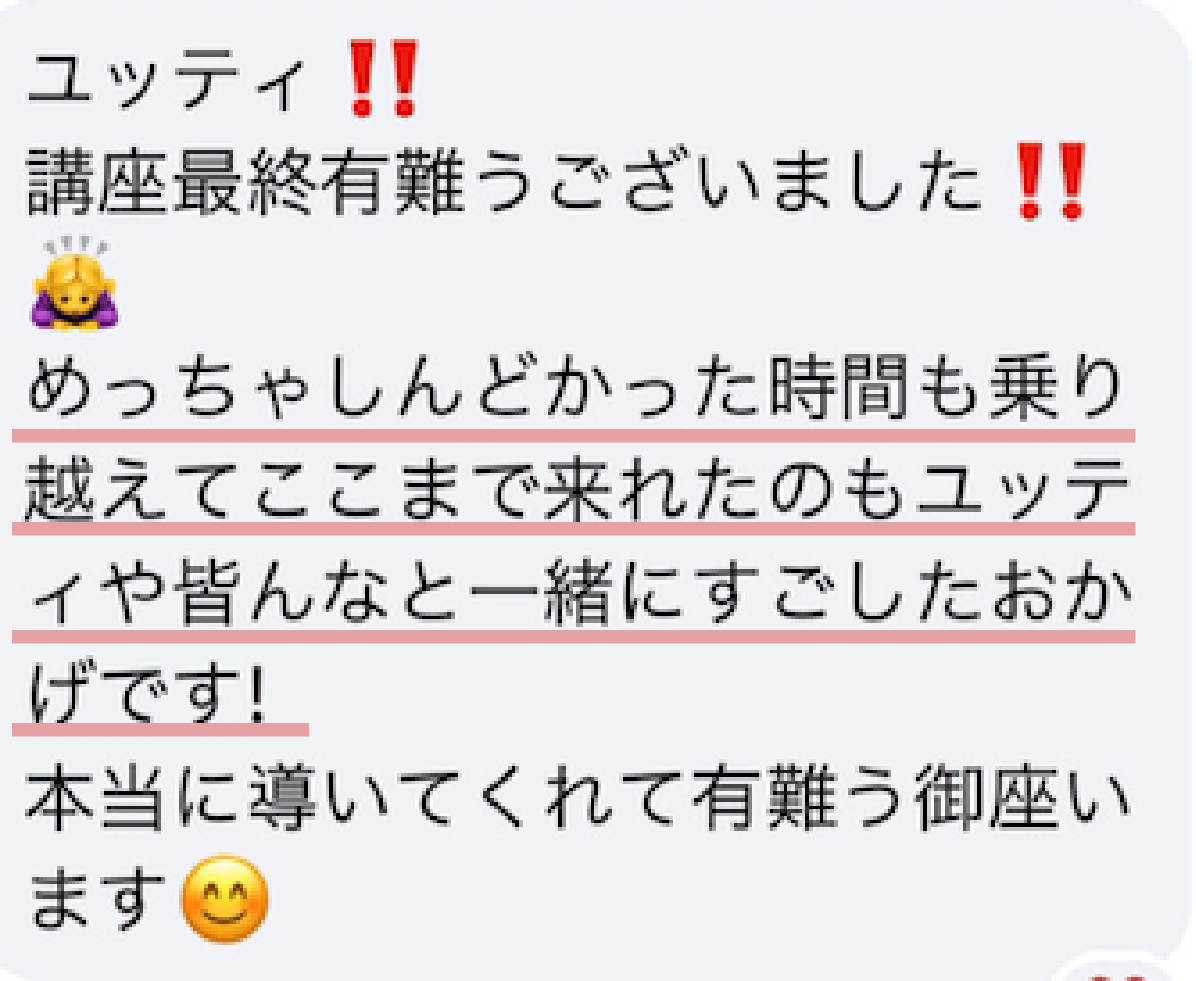Click the pink underline beneath げです!
This screenshot has height=981, width=1196.
[x=160, y=730]
